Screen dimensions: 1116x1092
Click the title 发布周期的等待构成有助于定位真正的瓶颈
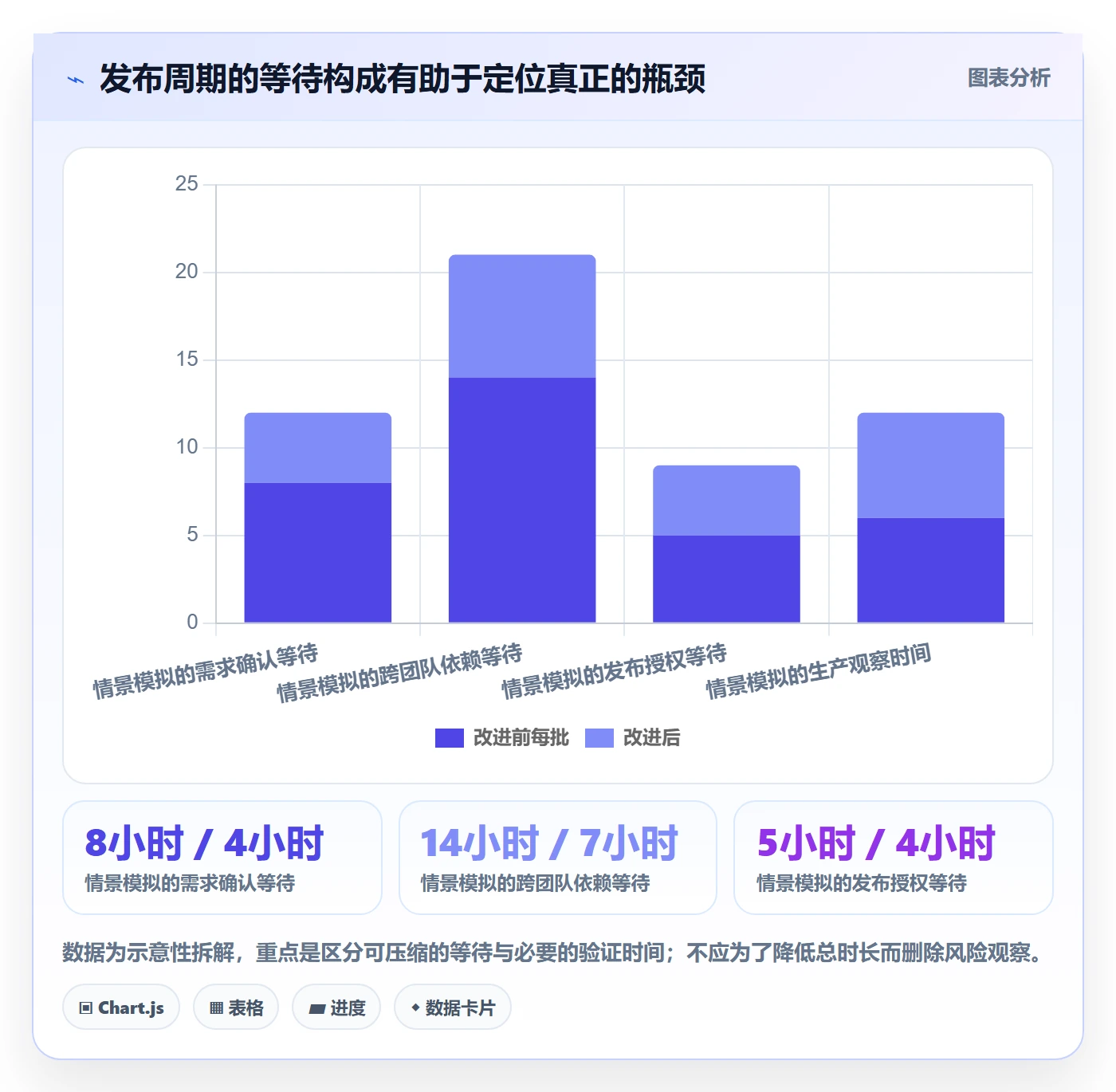coord(403,79)
